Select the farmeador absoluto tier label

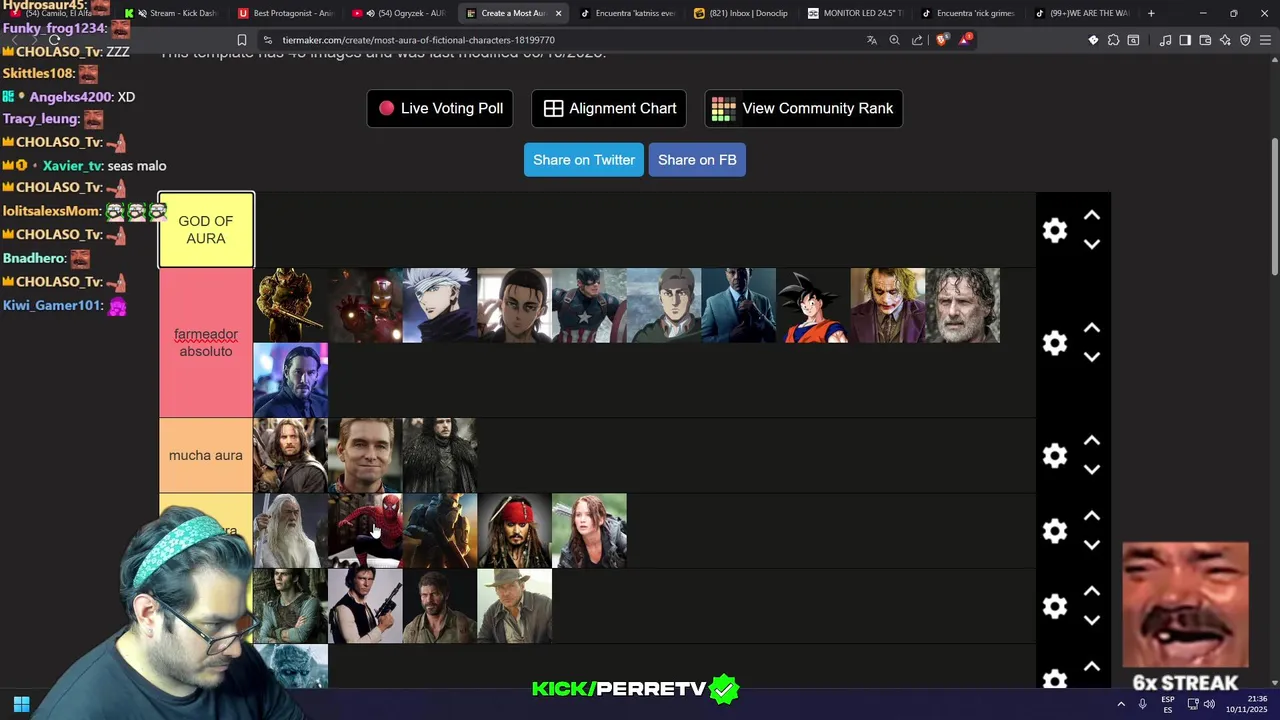(206, 343)
